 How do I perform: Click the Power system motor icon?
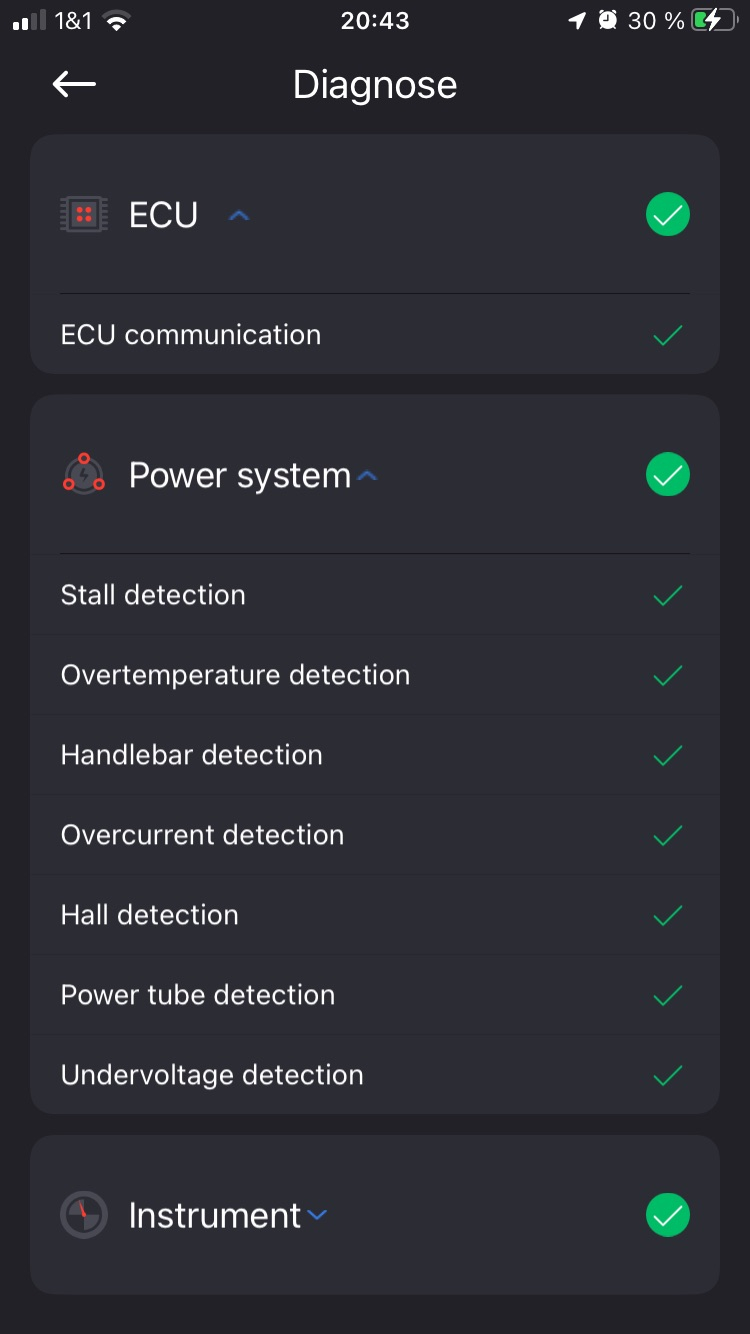click(84, 474)
